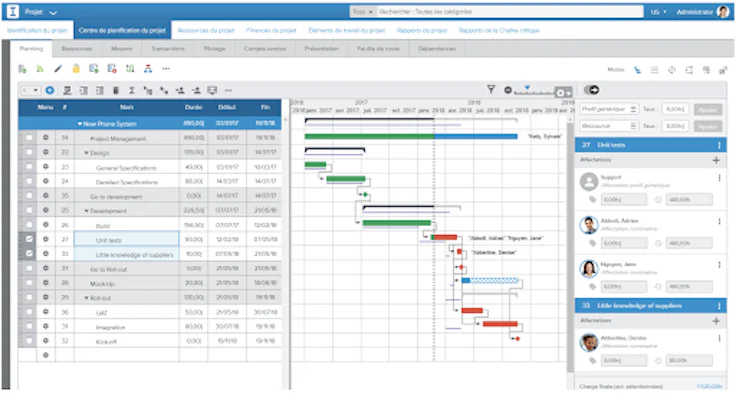
Task: Uncheck the Little knowledge of suppliers checkbox
Action: [x=29, y=254]
